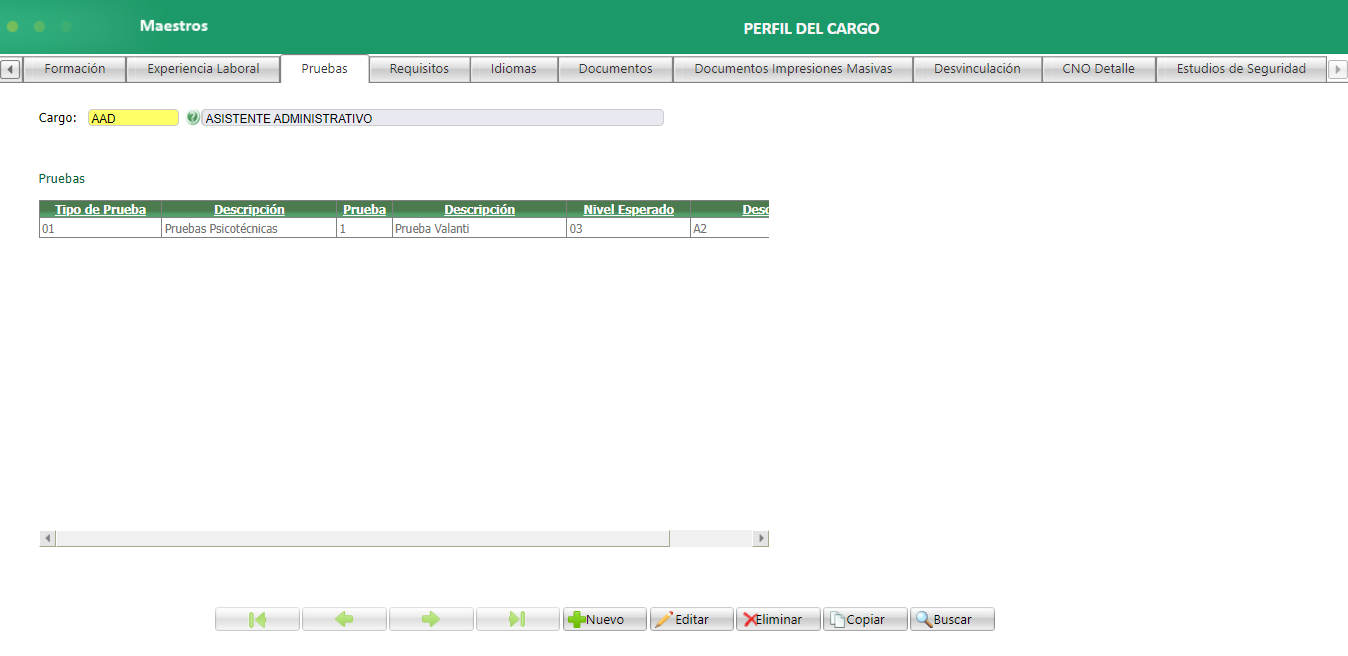This screenshot has height=656, width=1348.
Task: Click the horizontal scrollbar thumb under table
Action: click(362, 538)
